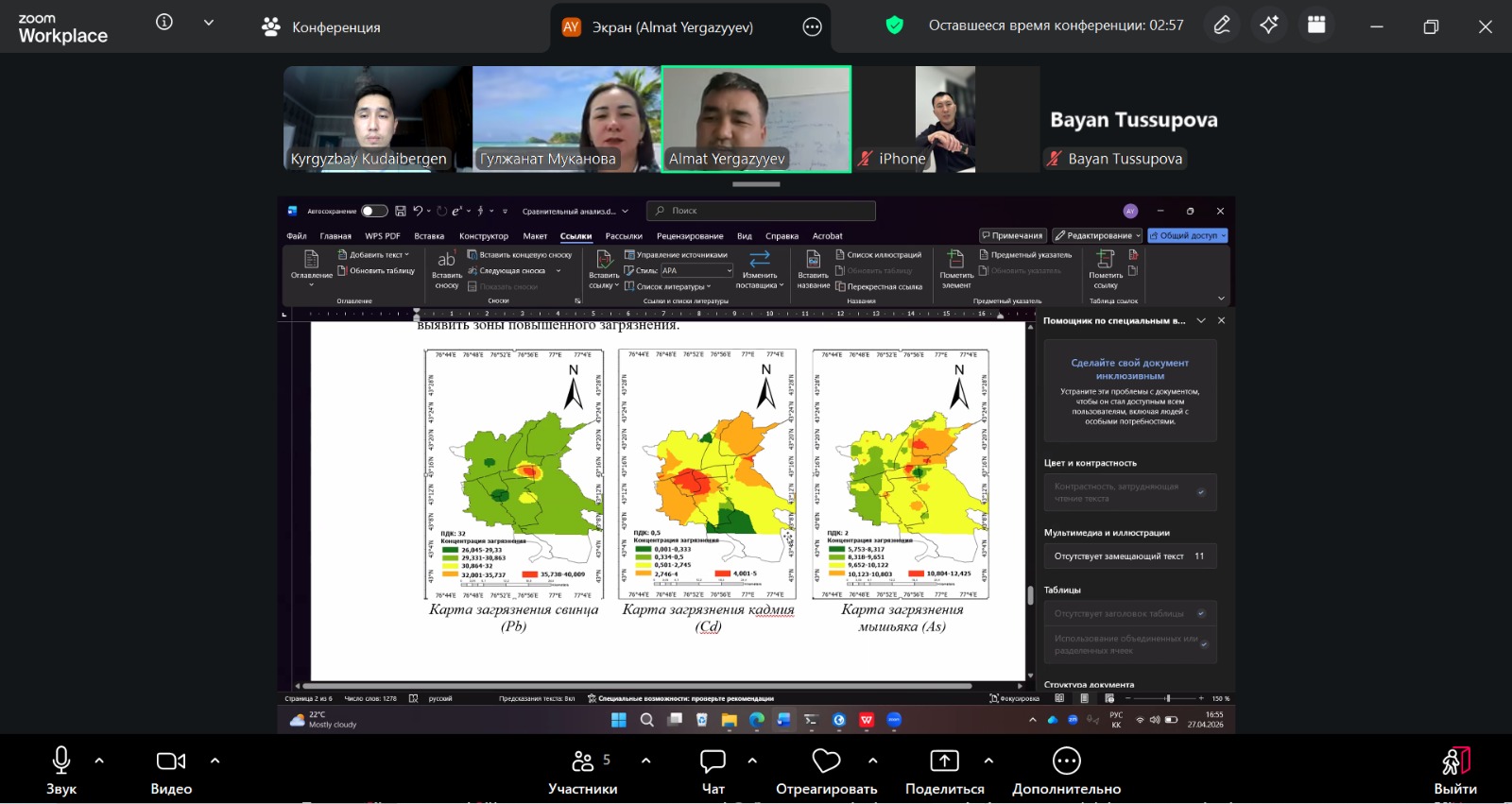This screenshot has height=804, width=1512.
Task: Switch to the Рецензирование ribbon tab
Action: [690, 236]
